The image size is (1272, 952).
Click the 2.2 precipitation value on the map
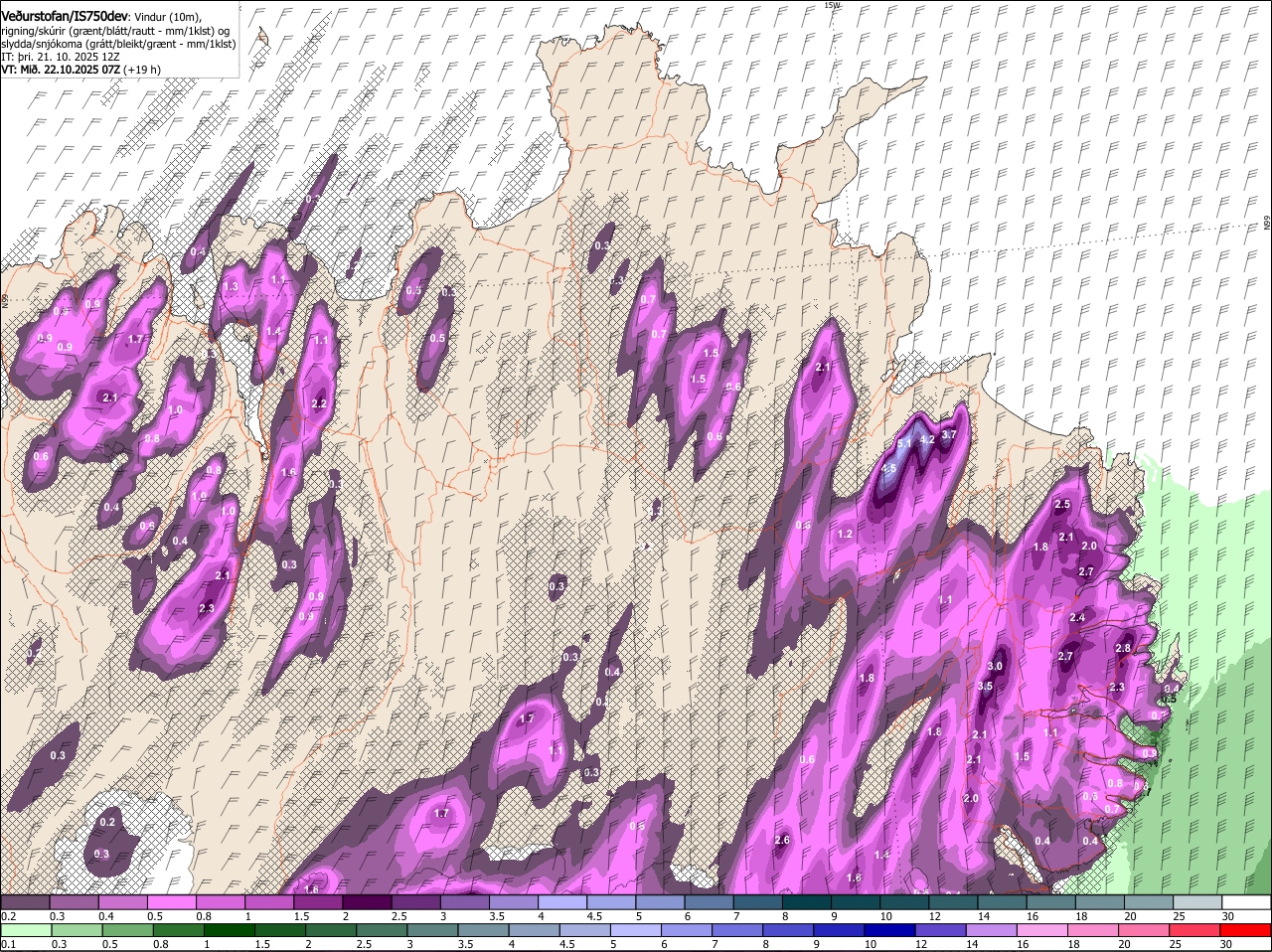[x=319, y=404]
